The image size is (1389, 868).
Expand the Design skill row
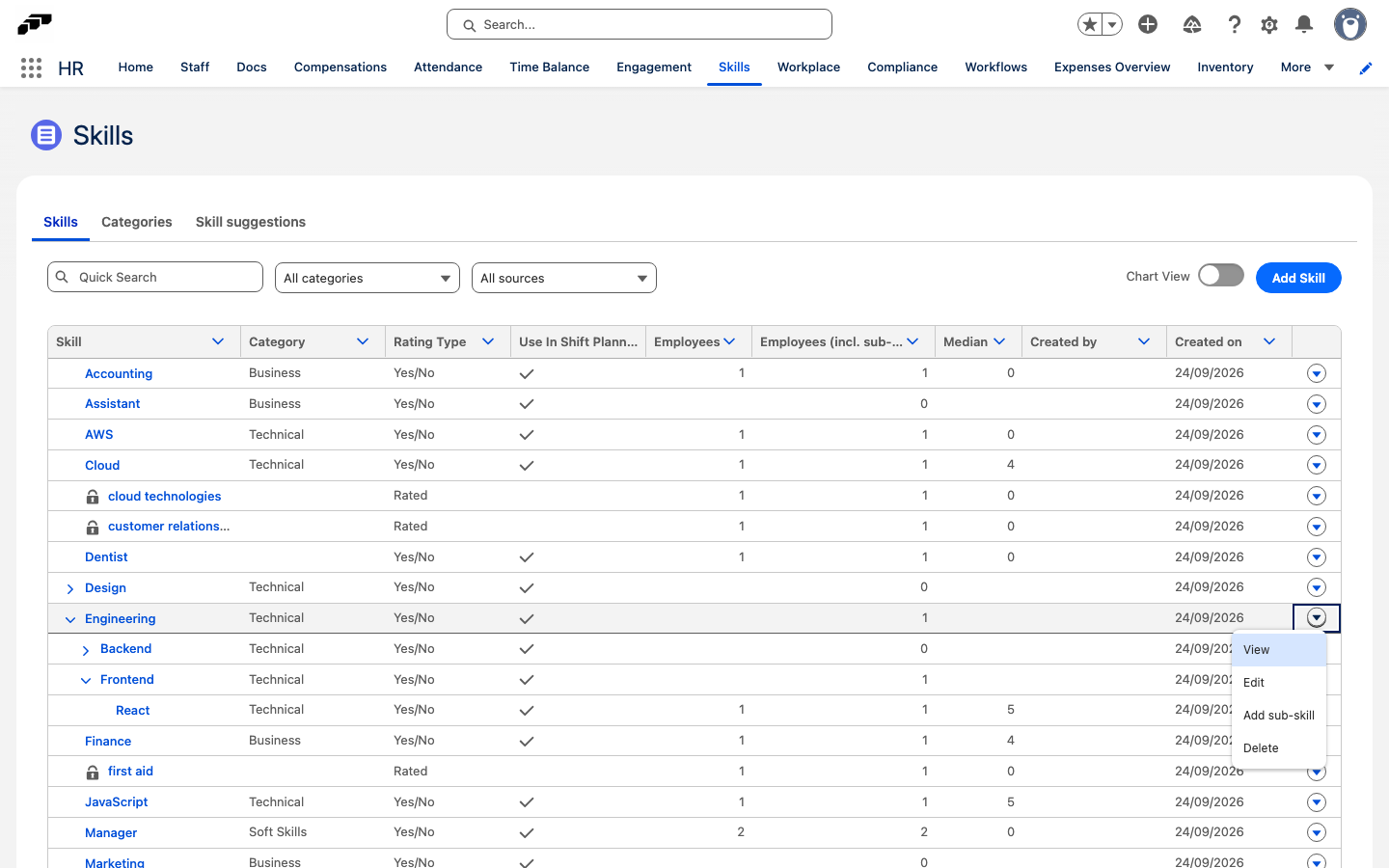pyautogui.click(x=70, y=588)
